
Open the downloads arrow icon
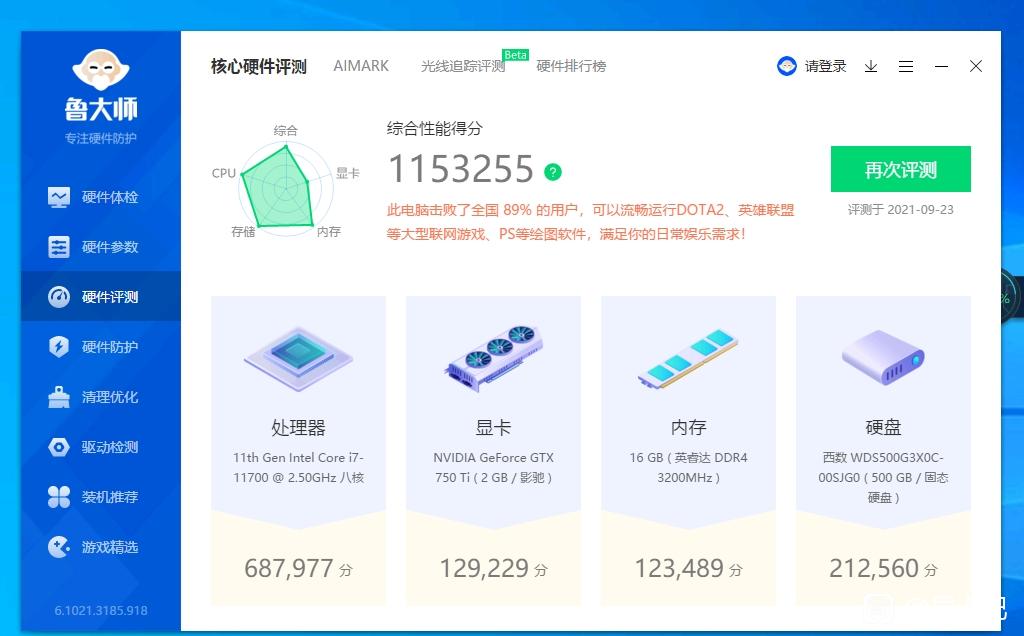tap(871, 67)
